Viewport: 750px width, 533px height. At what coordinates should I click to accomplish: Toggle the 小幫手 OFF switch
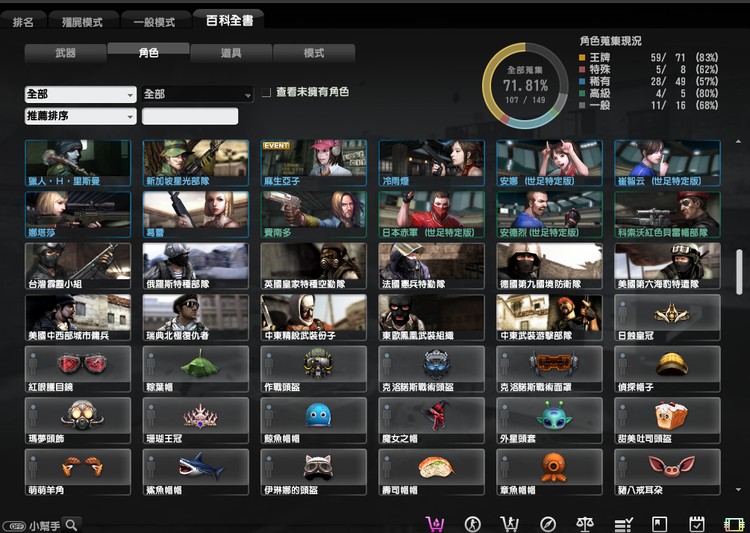coord(14,526)
